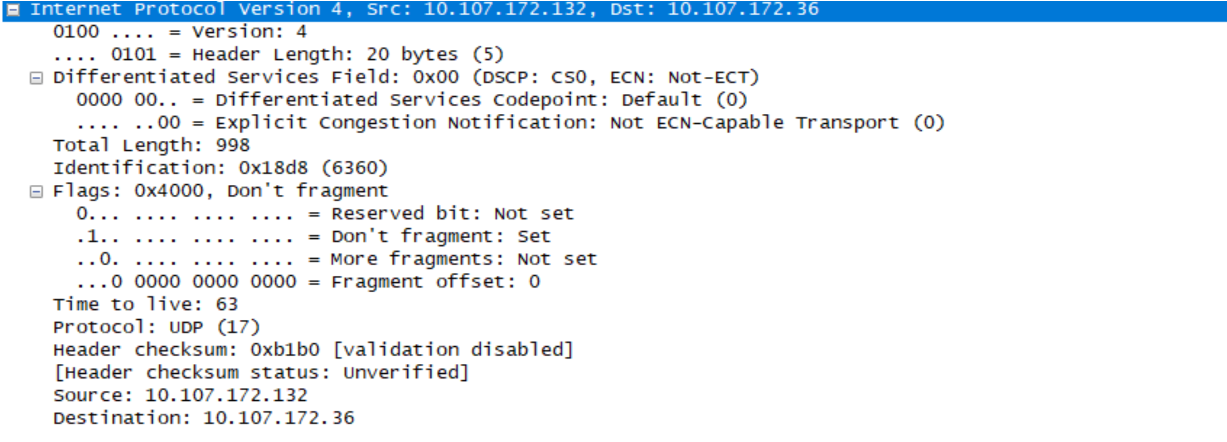Select the Source: 10.107.172.132 field
The width and height of the screenshot is (1227, 442).
point(180,395)
